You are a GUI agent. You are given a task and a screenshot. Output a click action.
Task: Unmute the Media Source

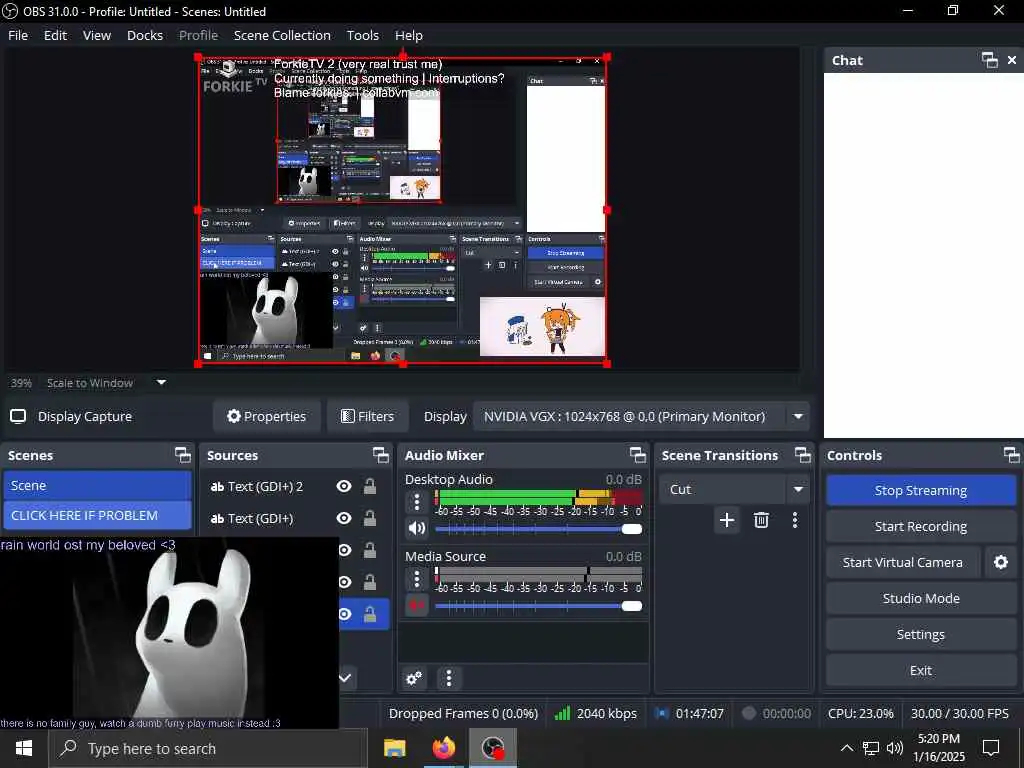pos(417,605)
